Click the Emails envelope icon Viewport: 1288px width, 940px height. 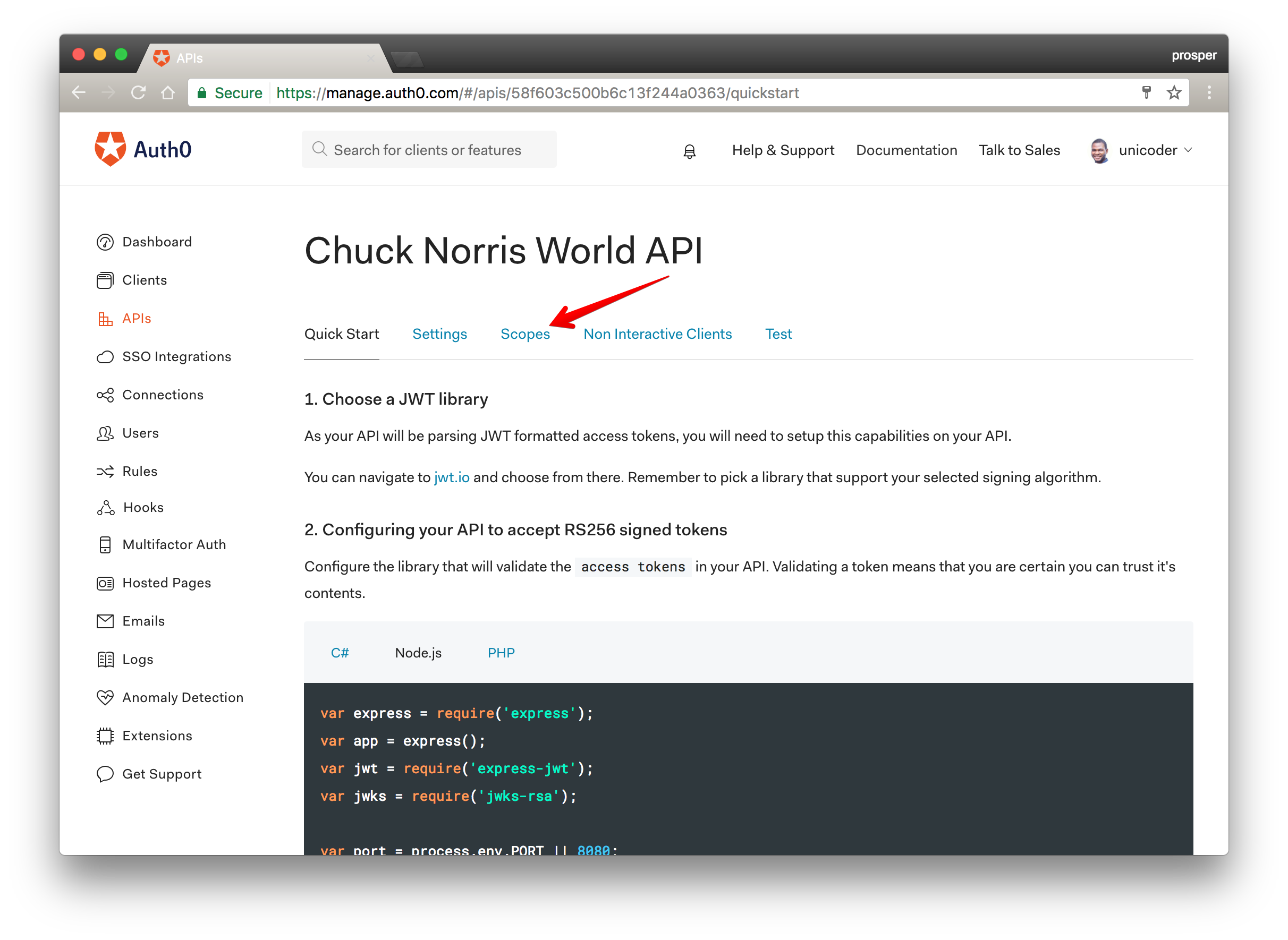tap(105, 621)
